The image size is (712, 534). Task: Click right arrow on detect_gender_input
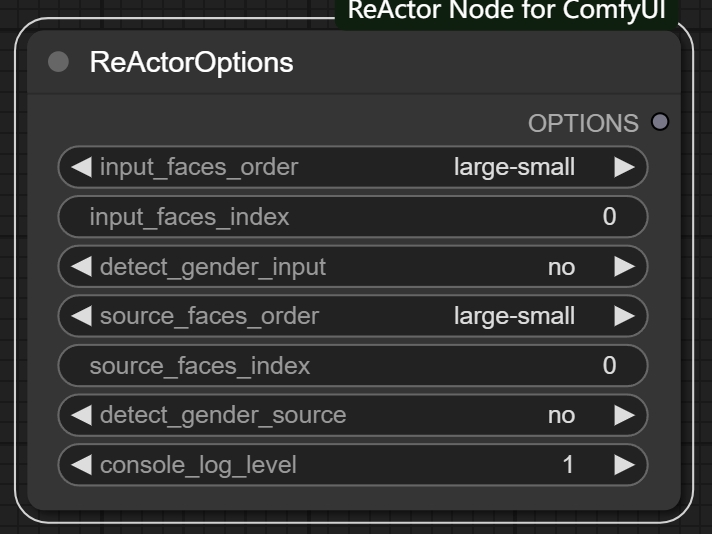[x=625, y=267]
